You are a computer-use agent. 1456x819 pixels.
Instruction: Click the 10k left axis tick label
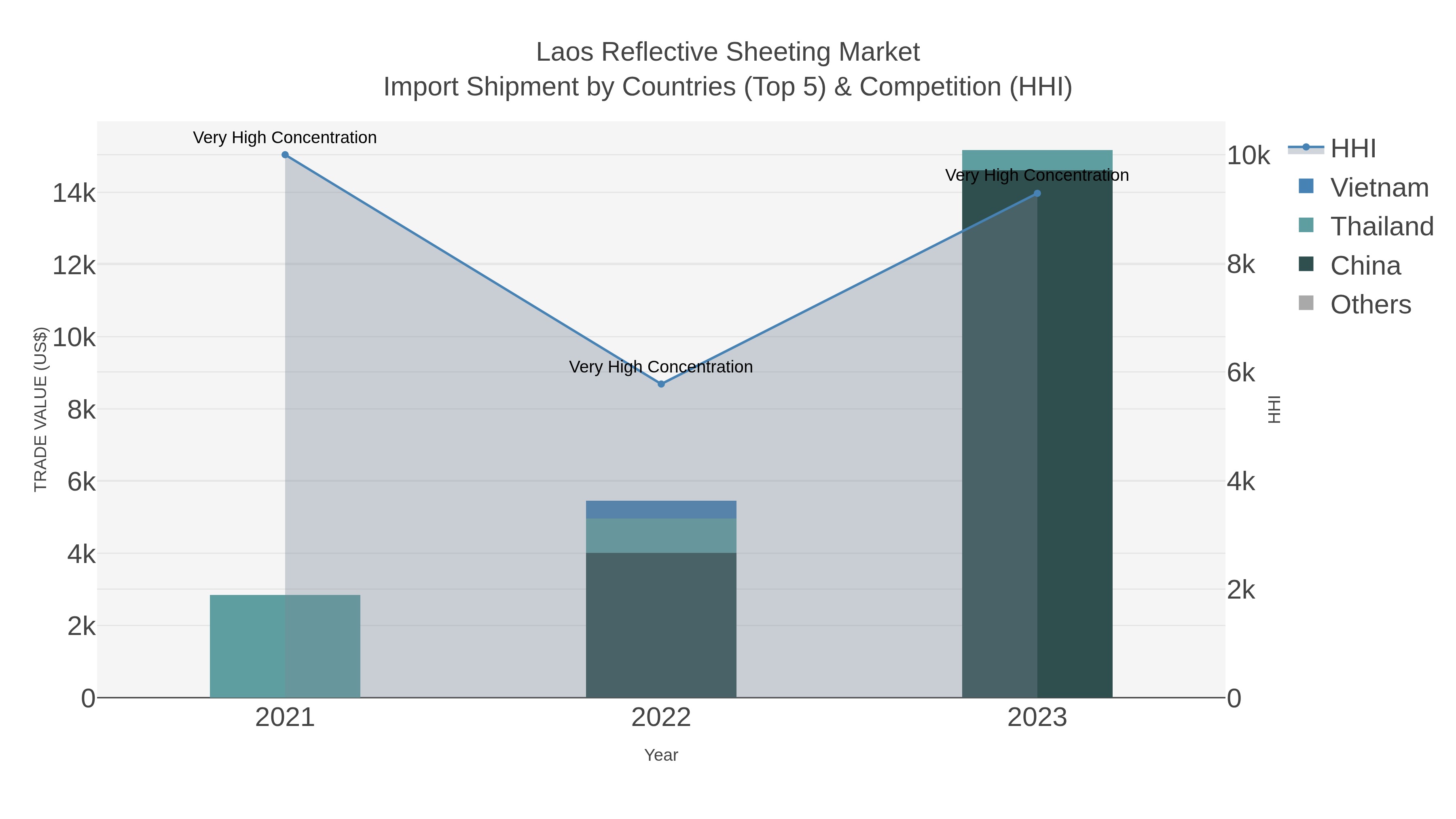coord(74,337)
